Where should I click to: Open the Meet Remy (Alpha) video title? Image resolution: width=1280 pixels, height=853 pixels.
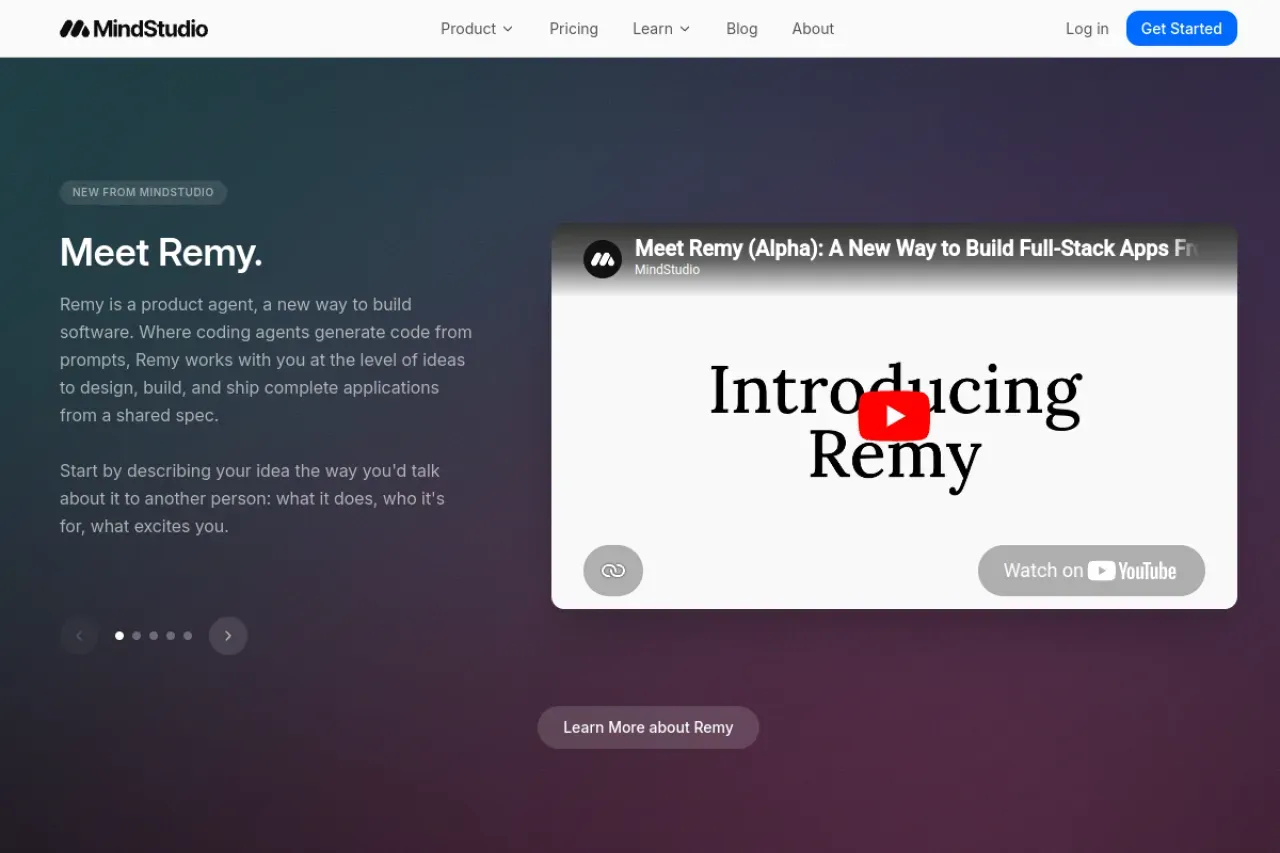point(916,248)
